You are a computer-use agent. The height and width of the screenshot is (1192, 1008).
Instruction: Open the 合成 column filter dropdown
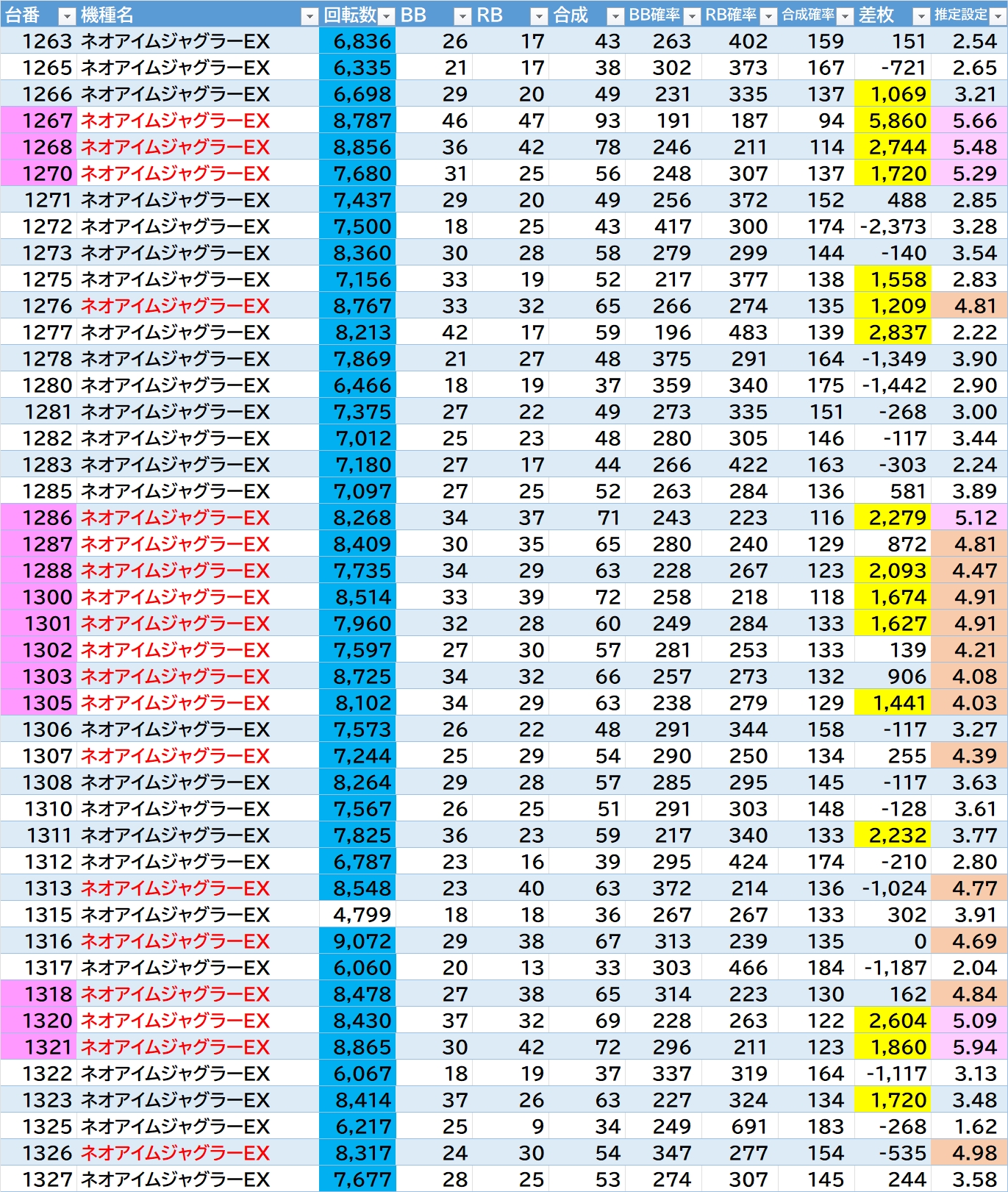(615, 15)
